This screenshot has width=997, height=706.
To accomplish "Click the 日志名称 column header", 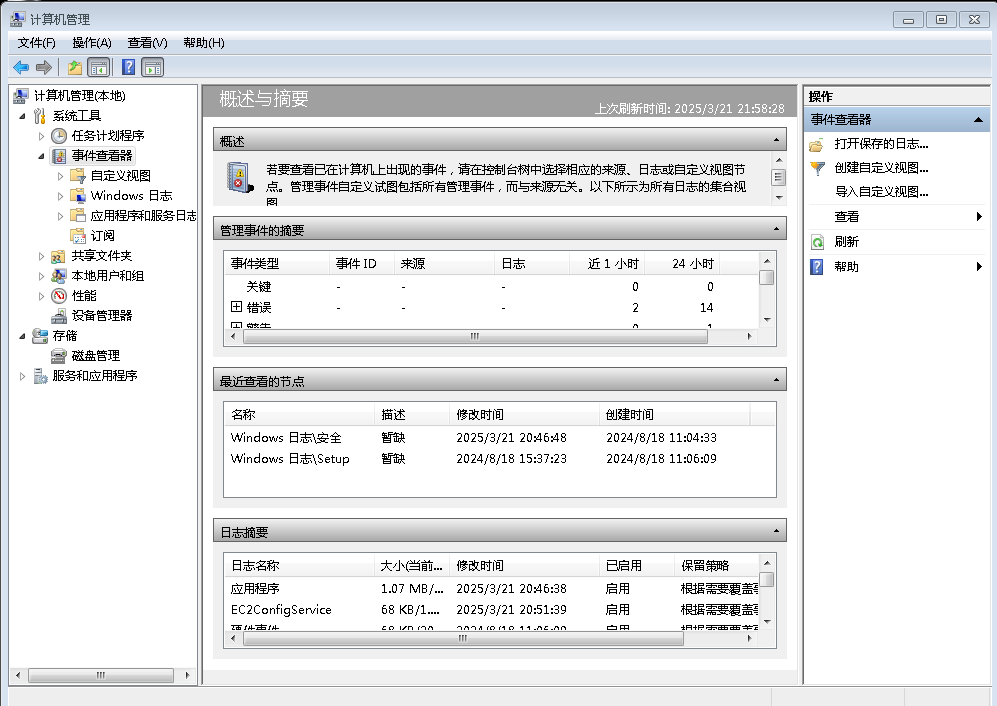I will coord(299,565).
